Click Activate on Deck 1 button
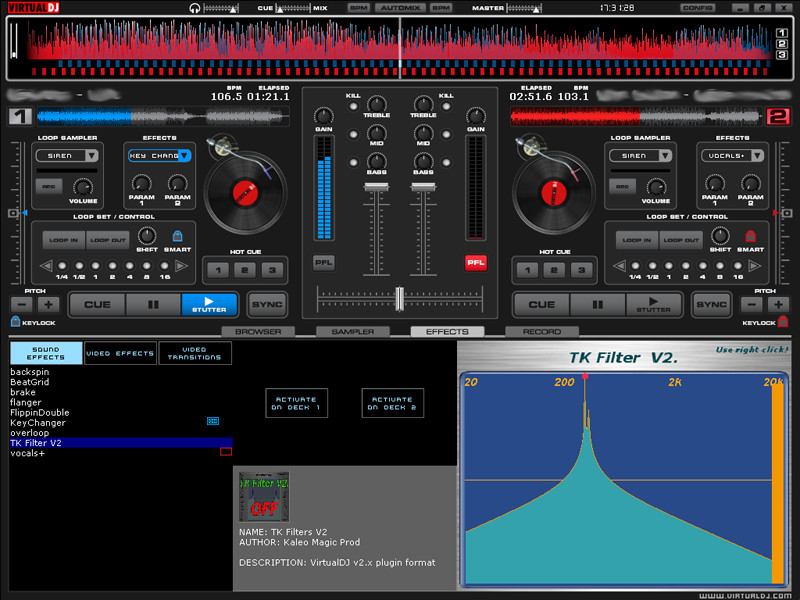This screenshot has height=600, width=800. (x=296, y=403)
